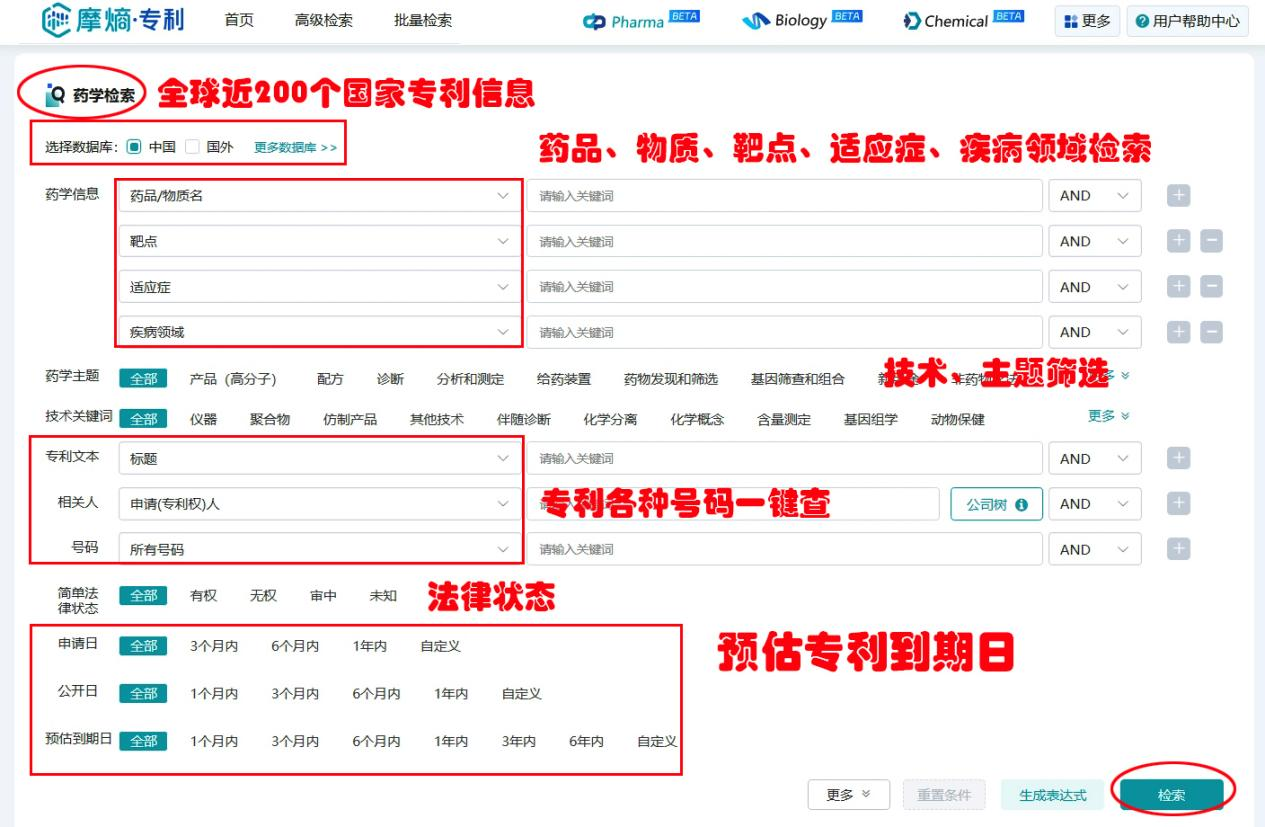The width and height of the screenshot is (1265, 827).
Task: Click the info icon on 公司树 button
Action: pos(1021,504)
